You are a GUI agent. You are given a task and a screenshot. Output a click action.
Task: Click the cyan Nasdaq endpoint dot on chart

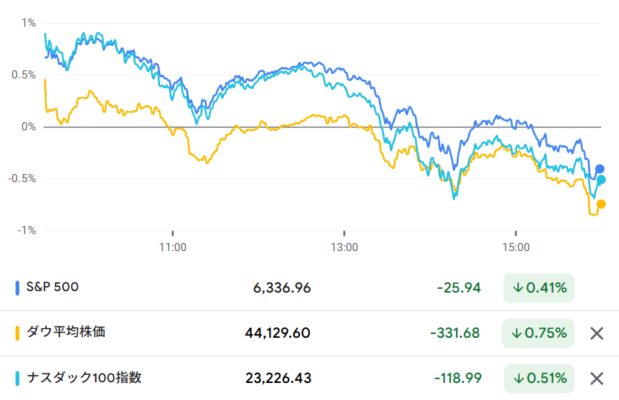point(601,180)
